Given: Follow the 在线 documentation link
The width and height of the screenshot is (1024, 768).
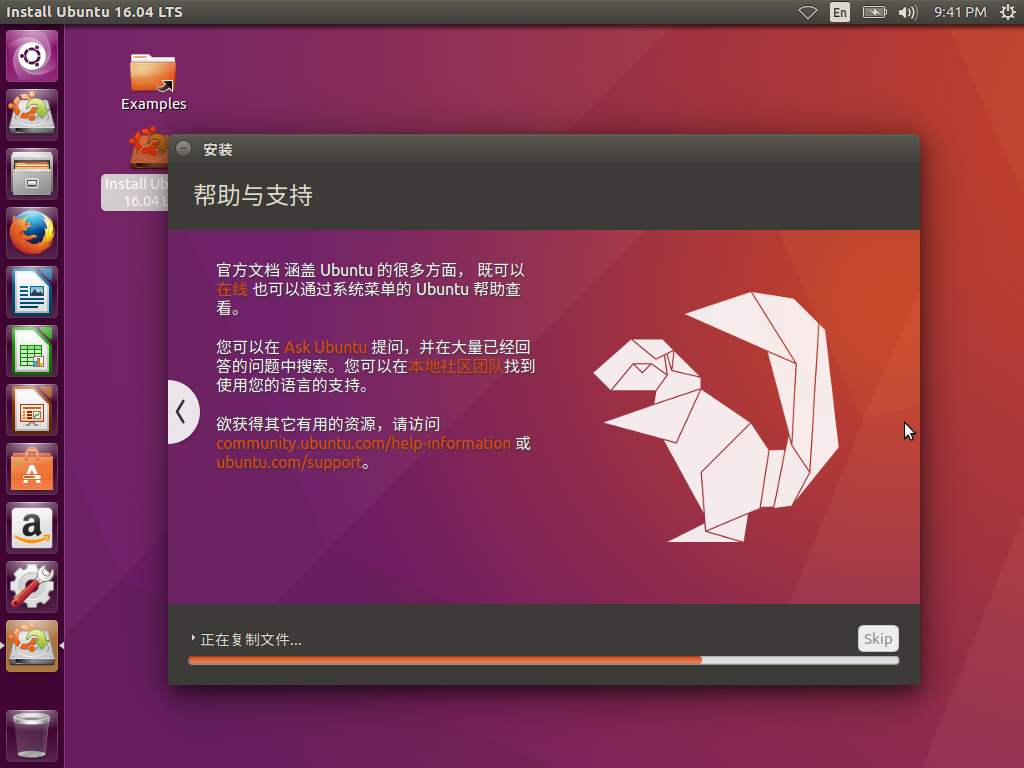Looking at the screenshot, I should pos(232,289).
